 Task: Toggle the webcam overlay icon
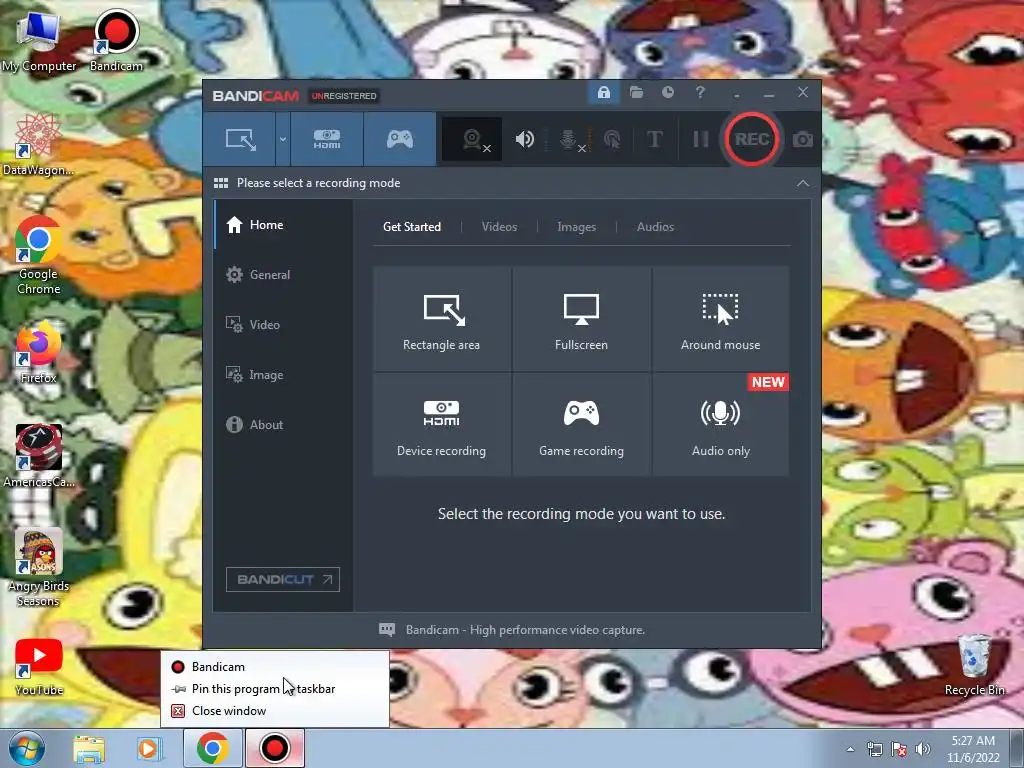click(x=472, y=139)
